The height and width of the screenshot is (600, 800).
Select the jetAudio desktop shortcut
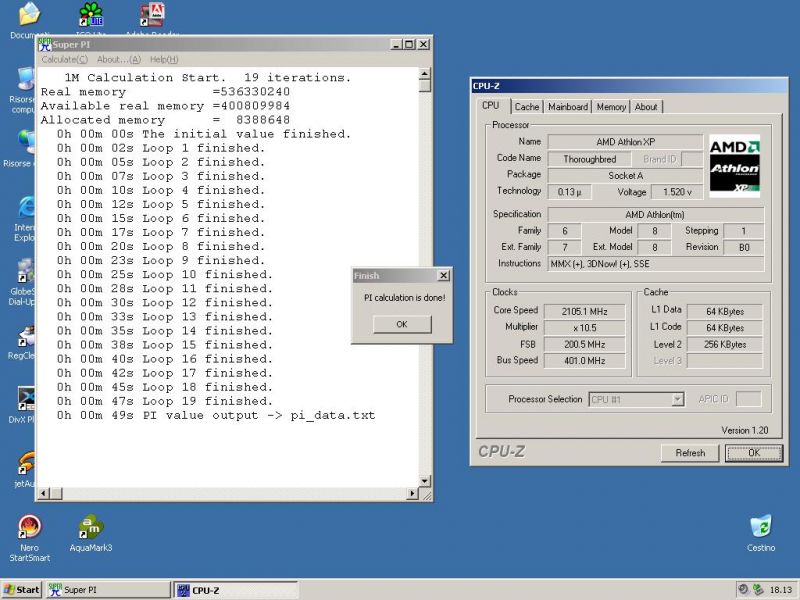click(27, 463)
